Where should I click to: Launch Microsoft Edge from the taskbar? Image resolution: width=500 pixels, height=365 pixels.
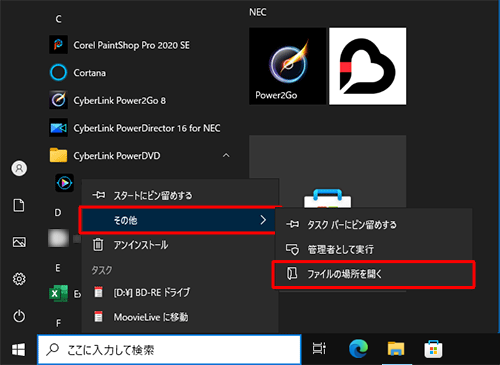coord(358,348)
